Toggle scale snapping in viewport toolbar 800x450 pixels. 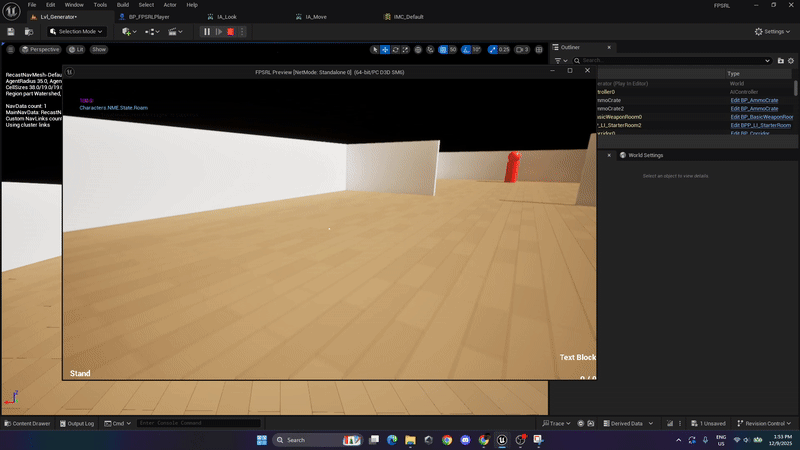tap(492, 49)
